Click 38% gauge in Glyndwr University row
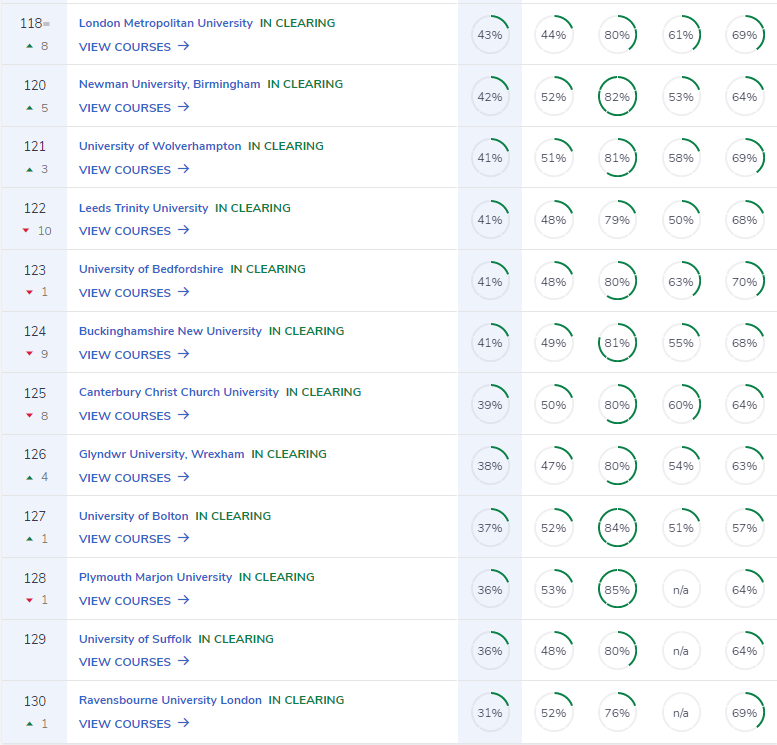Viewport: 777px width, 745px height. coord(490,466)
